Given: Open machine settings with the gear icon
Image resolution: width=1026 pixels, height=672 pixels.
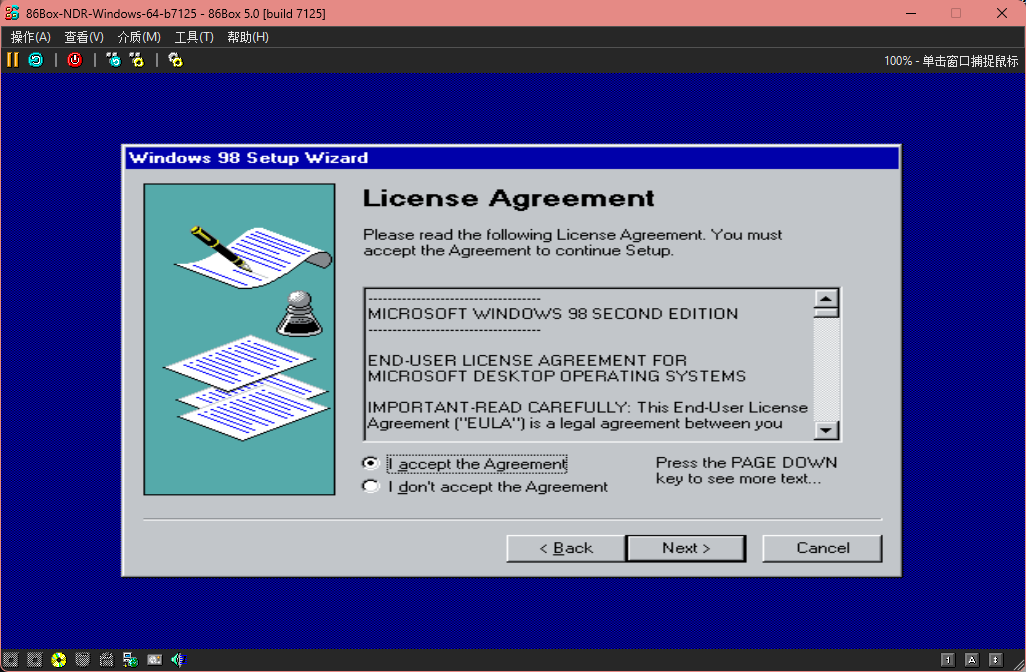Looking at the screenshot, I should coord(175,60).
